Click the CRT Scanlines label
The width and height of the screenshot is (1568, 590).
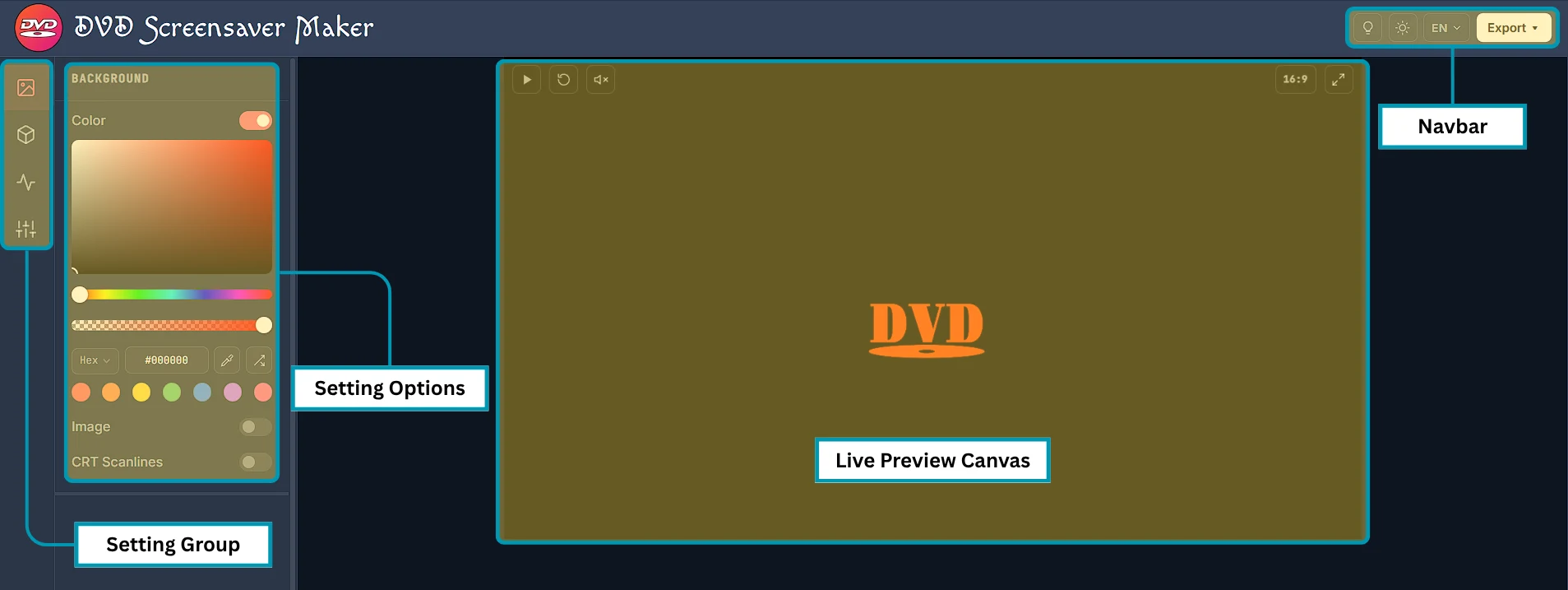117,462
